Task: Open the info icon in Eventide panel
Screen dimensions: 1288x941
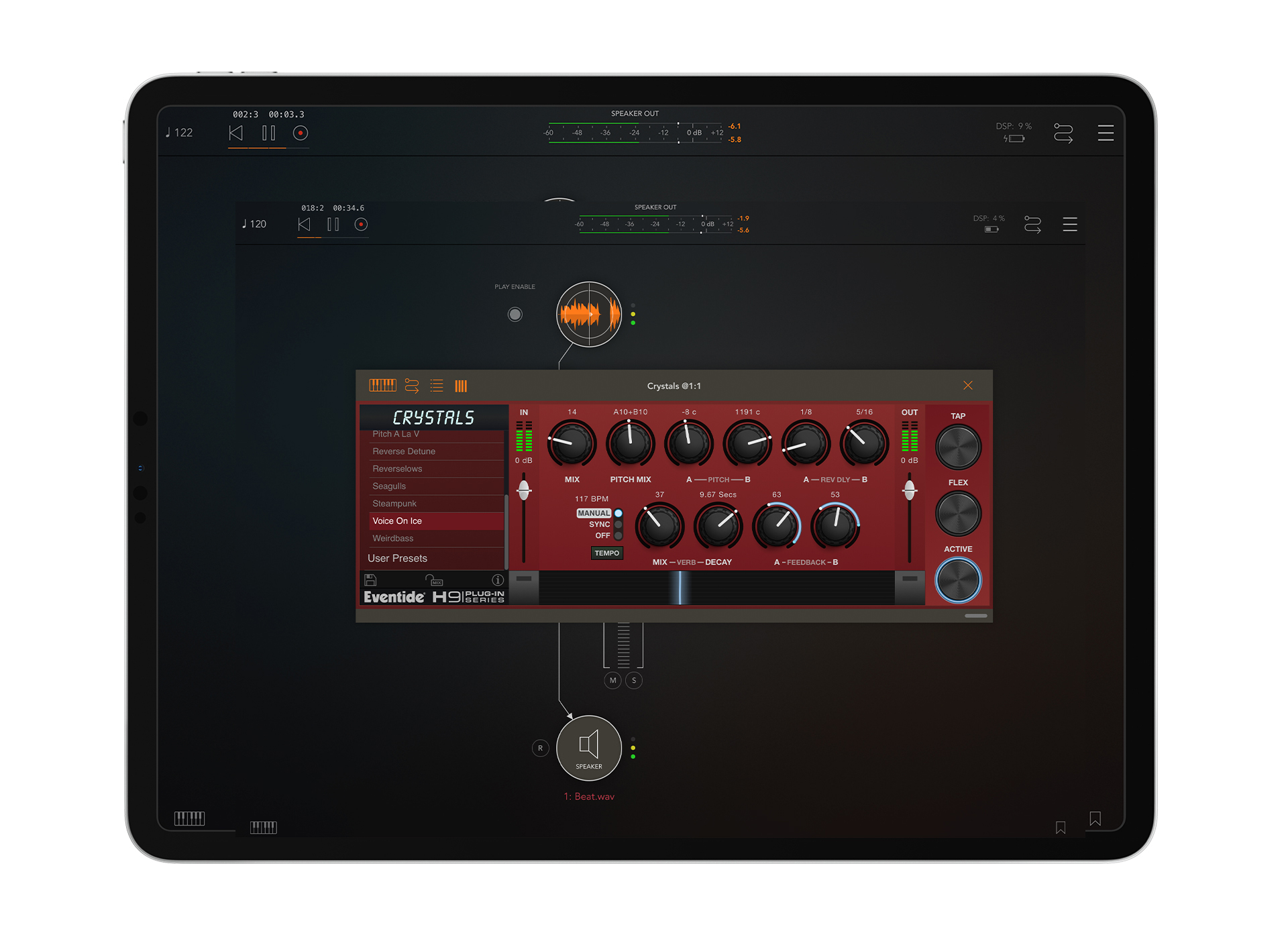Action: coord(498,579)
